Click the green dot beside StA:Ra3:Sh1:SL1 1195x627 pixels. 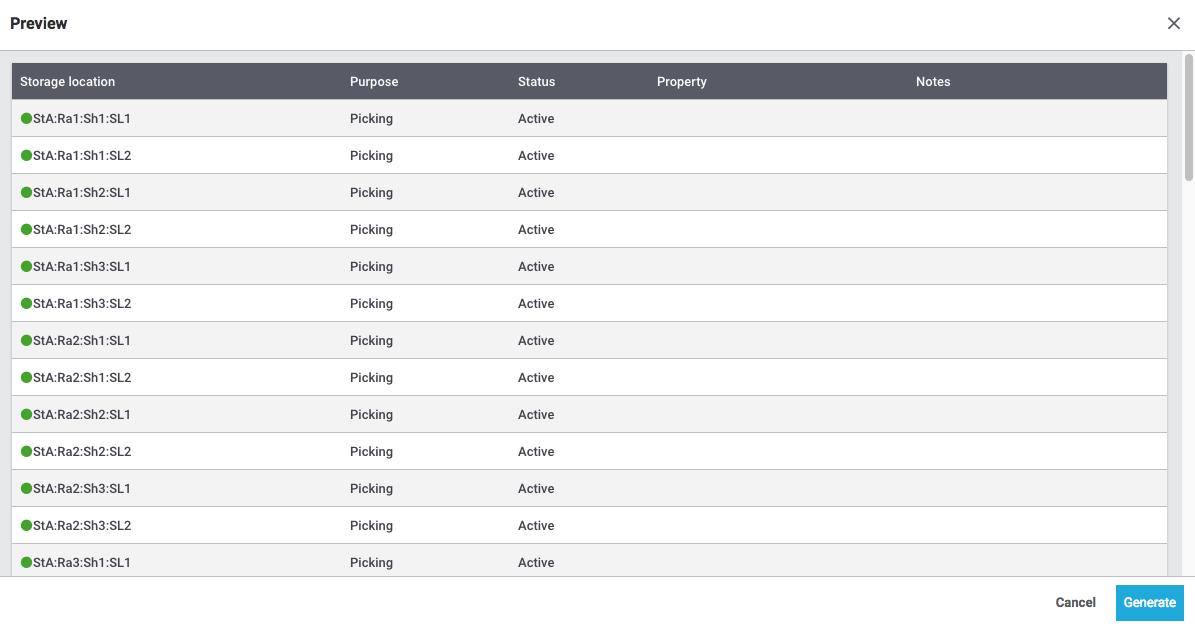click(26, 563)
